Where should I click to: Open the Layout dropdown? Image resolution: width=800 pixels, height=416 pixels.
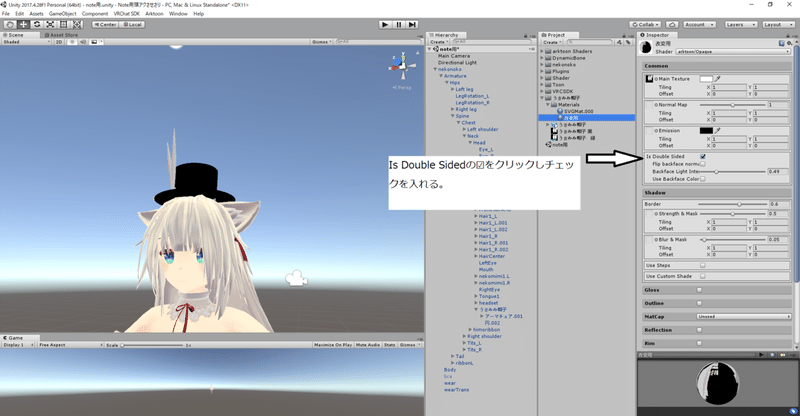[777, 25]
